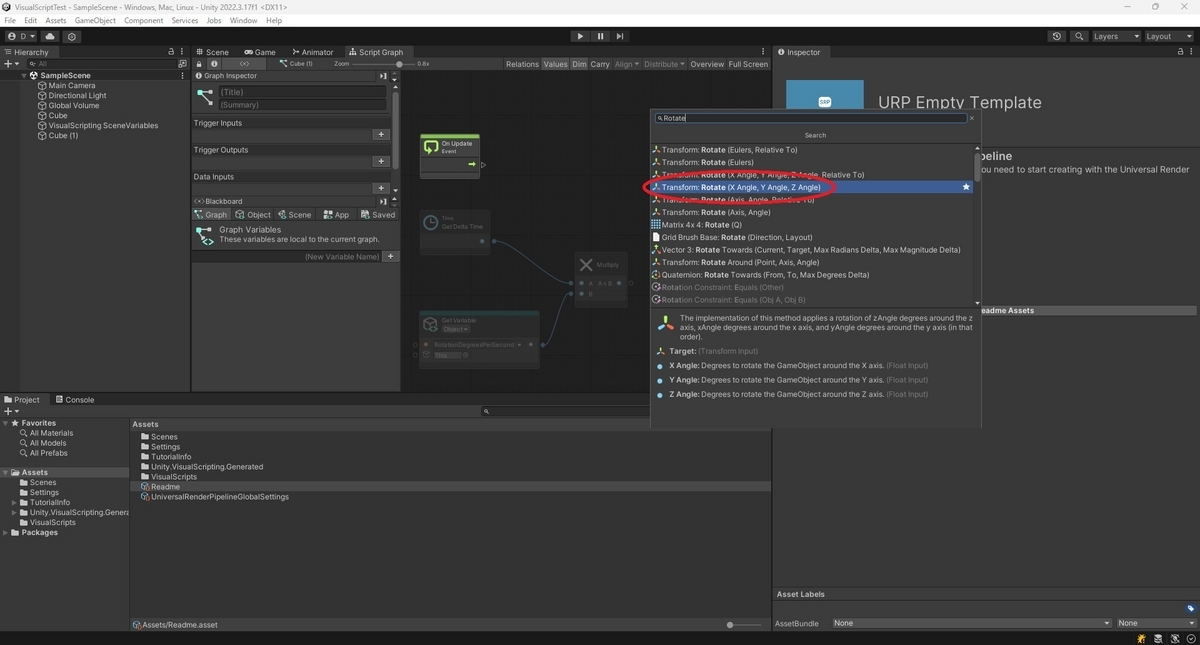Add the new graph variable with plus
1200x645 pixels.
click(391, 257)
